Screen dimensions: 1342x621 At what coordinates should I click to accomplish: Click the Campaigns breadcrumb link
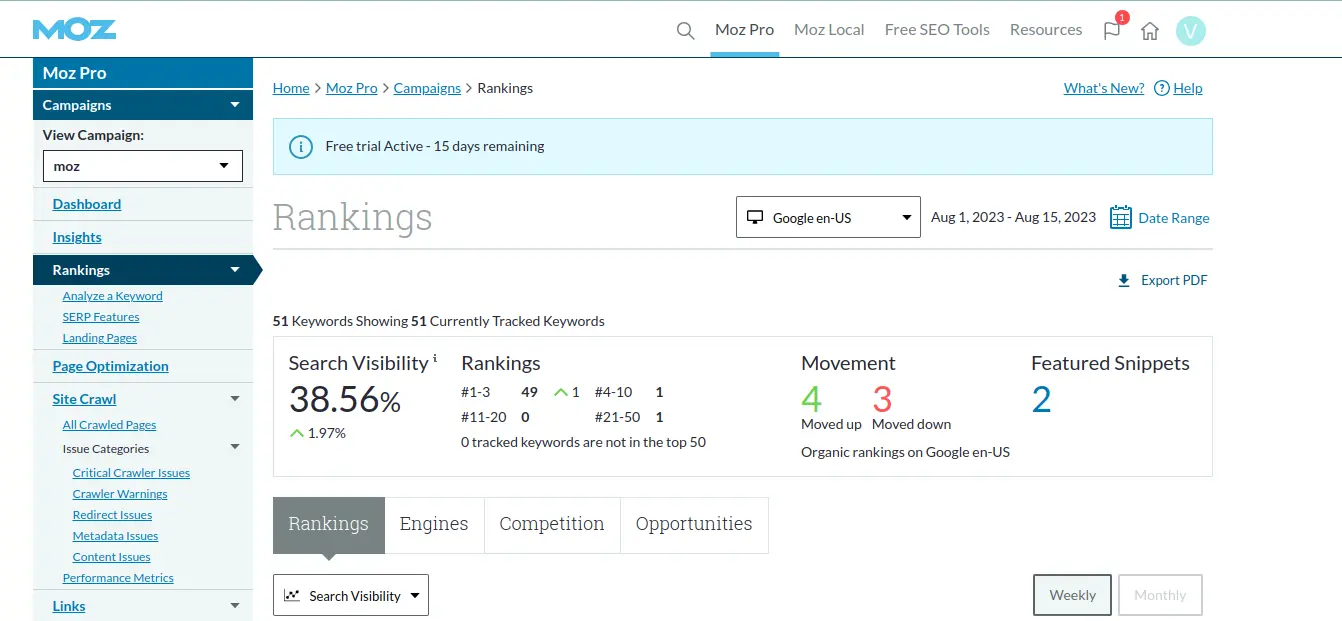[427, 88]
